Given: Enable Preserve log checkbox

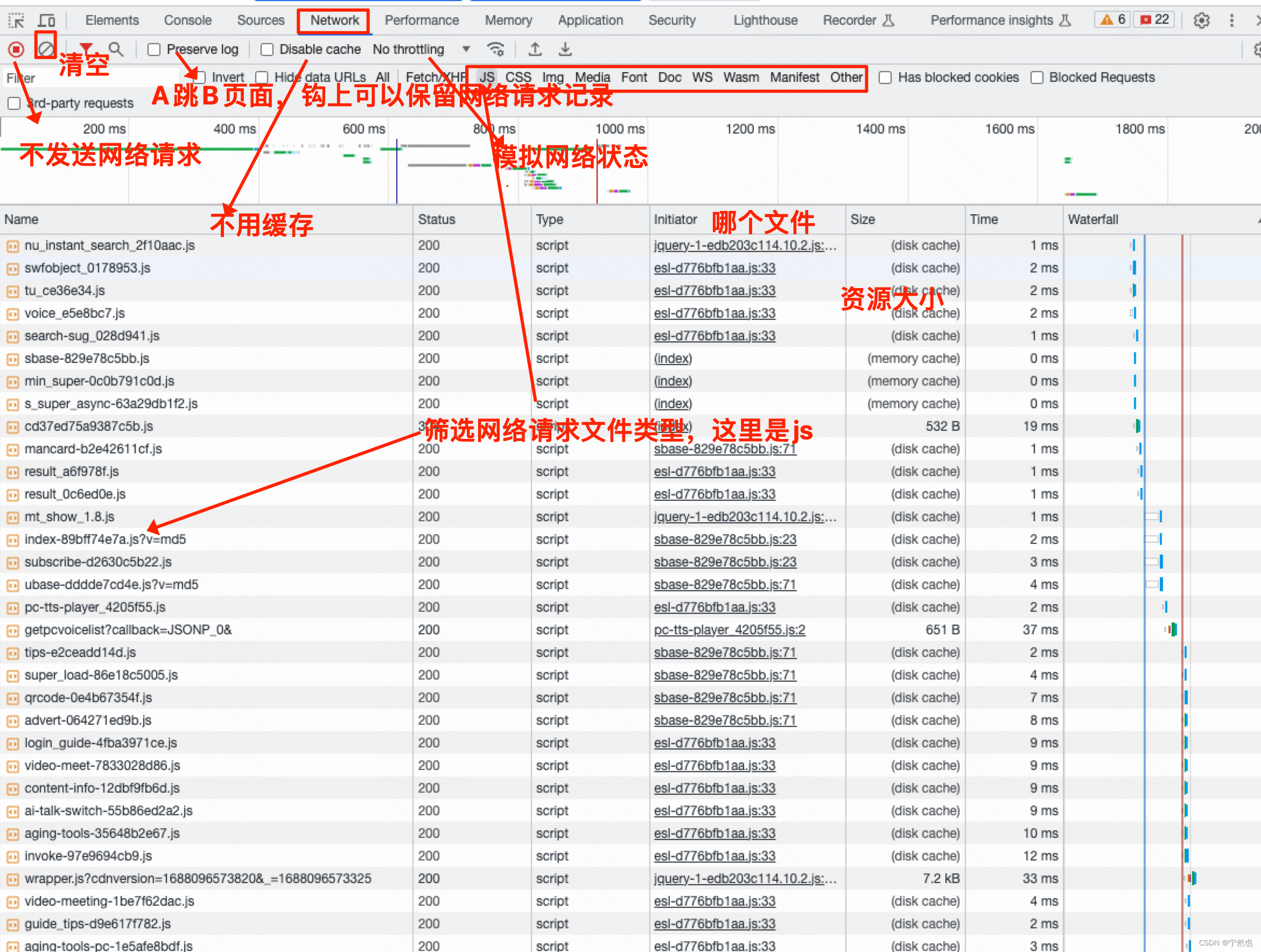Looking at the screenshot, I should tap(154, 50).
